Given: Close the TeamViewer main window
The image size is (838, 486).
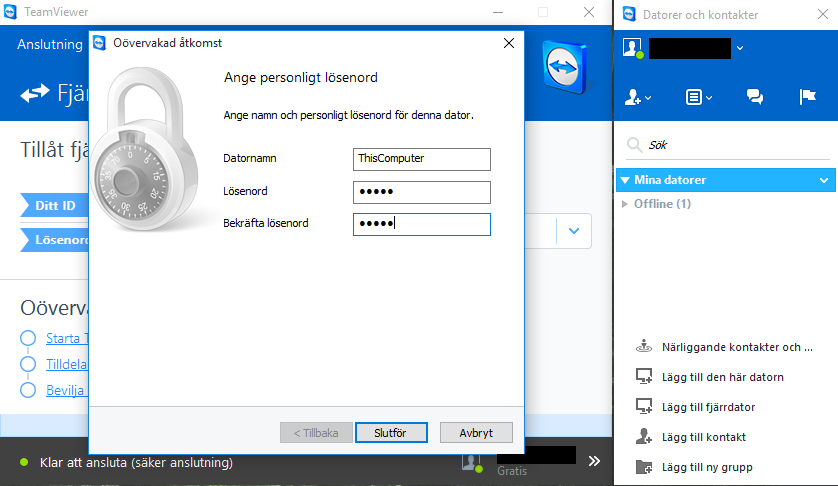Looking at the screenshot, I should tap(589, 12).
